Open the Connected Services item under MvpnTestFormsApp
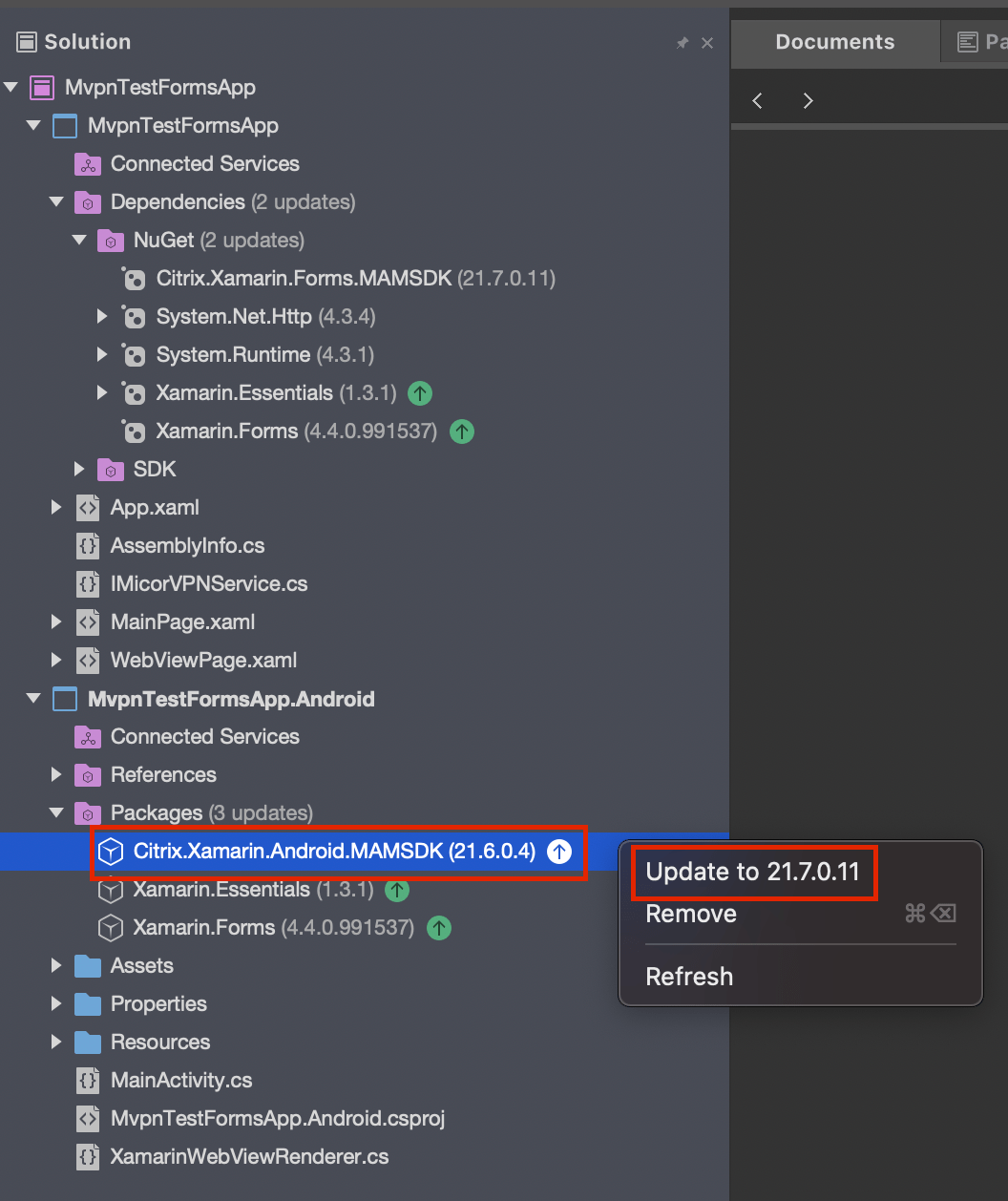 pos(204,163)
